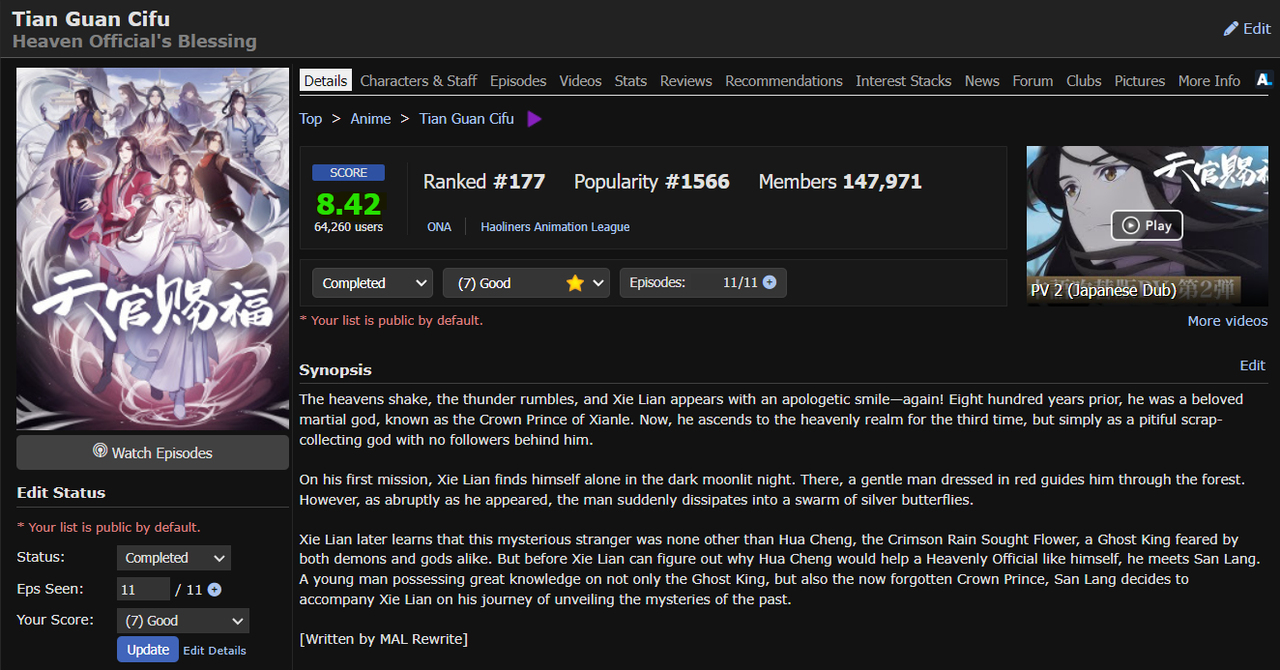Go to the Stats tab
1280x670 pixels.
631,81
